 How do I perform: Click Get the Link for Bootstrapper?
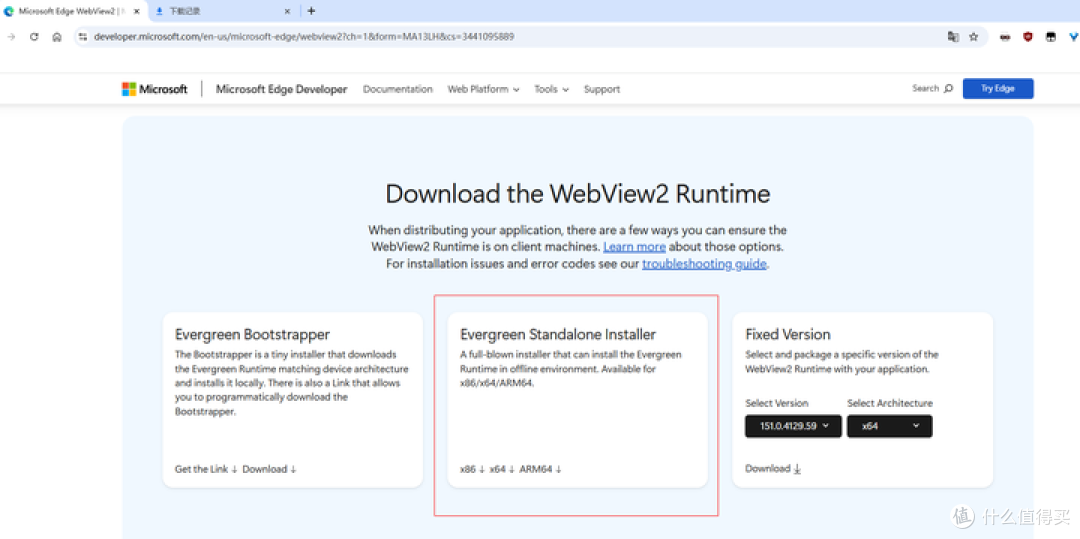(206, 469)
